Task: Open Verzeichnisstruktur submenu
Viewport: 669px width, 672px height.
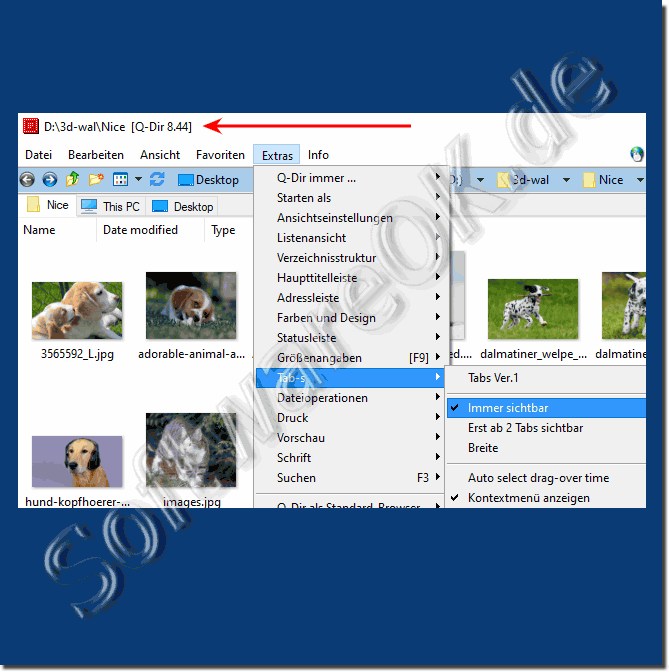Action: 351,258
